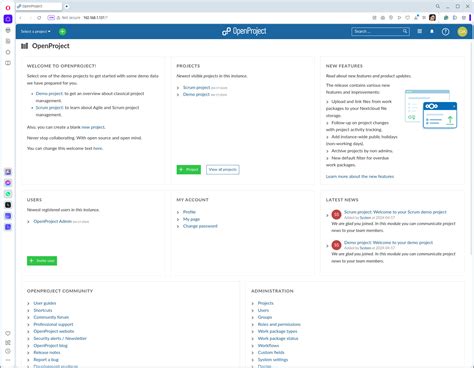Open User guides in Community section
This screenshot has width=474, height=368.
[x=45, y=303]
